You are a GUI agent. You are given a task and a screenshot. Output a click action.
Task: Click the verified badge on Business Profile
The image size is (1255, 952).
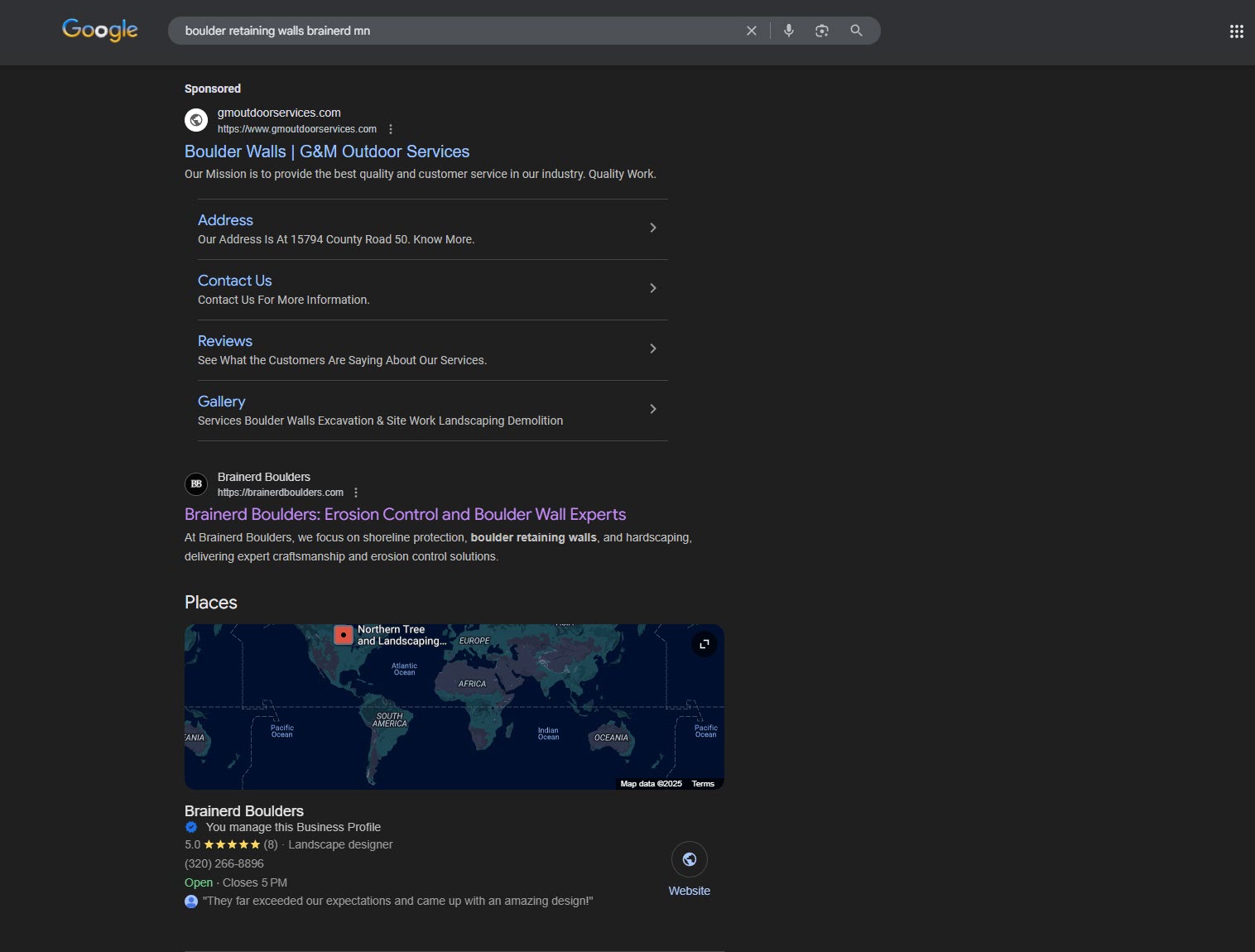(191, 827)
